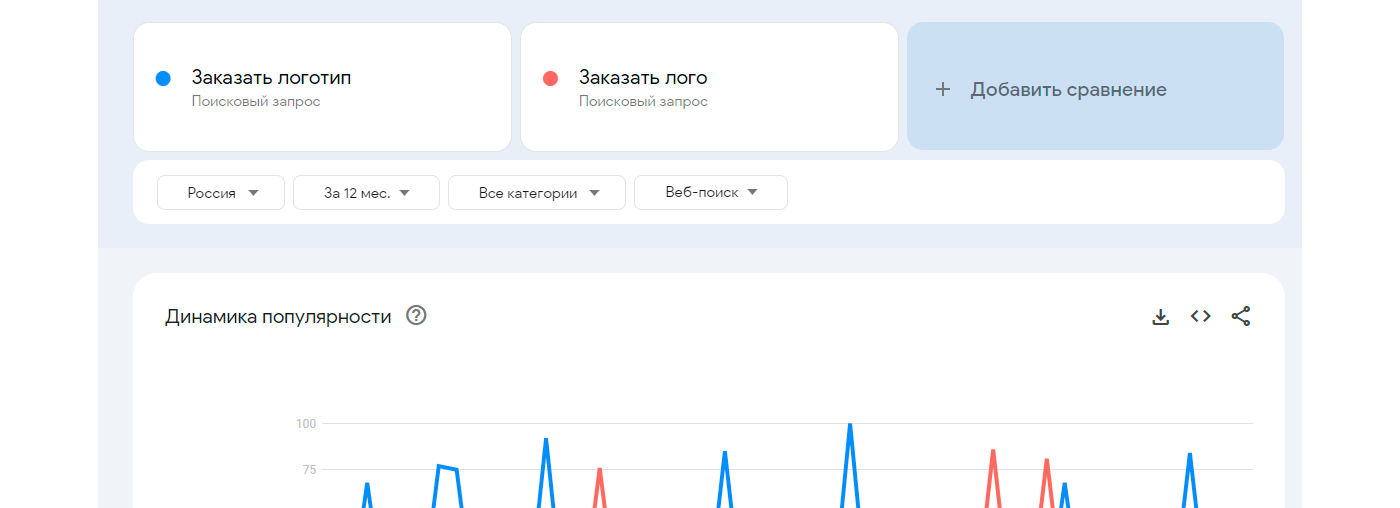Download the popularity chart data as CSV
Image resolution: width=1400 pixels, height=508 pixels.
1160,316
